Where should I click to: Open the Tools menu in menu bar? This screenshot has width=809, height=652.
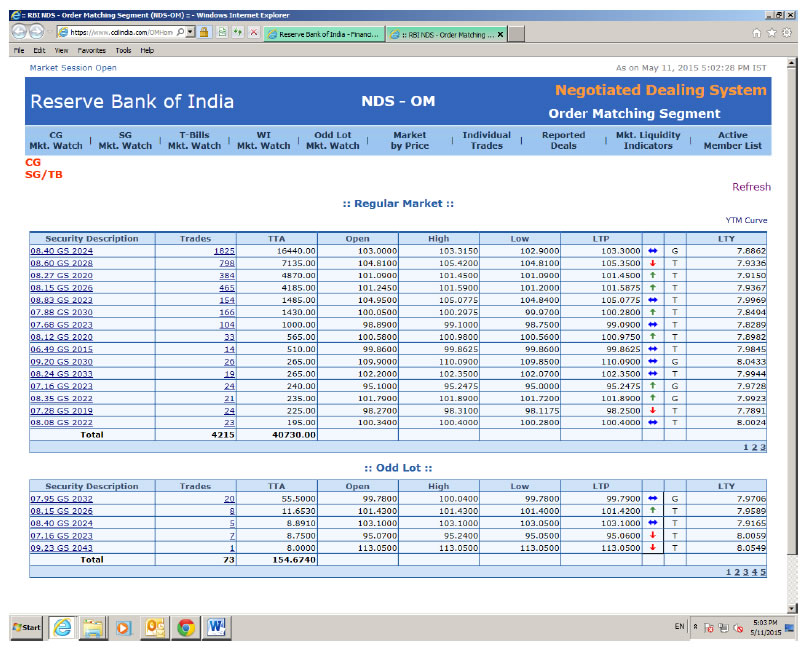pos(123,50)
